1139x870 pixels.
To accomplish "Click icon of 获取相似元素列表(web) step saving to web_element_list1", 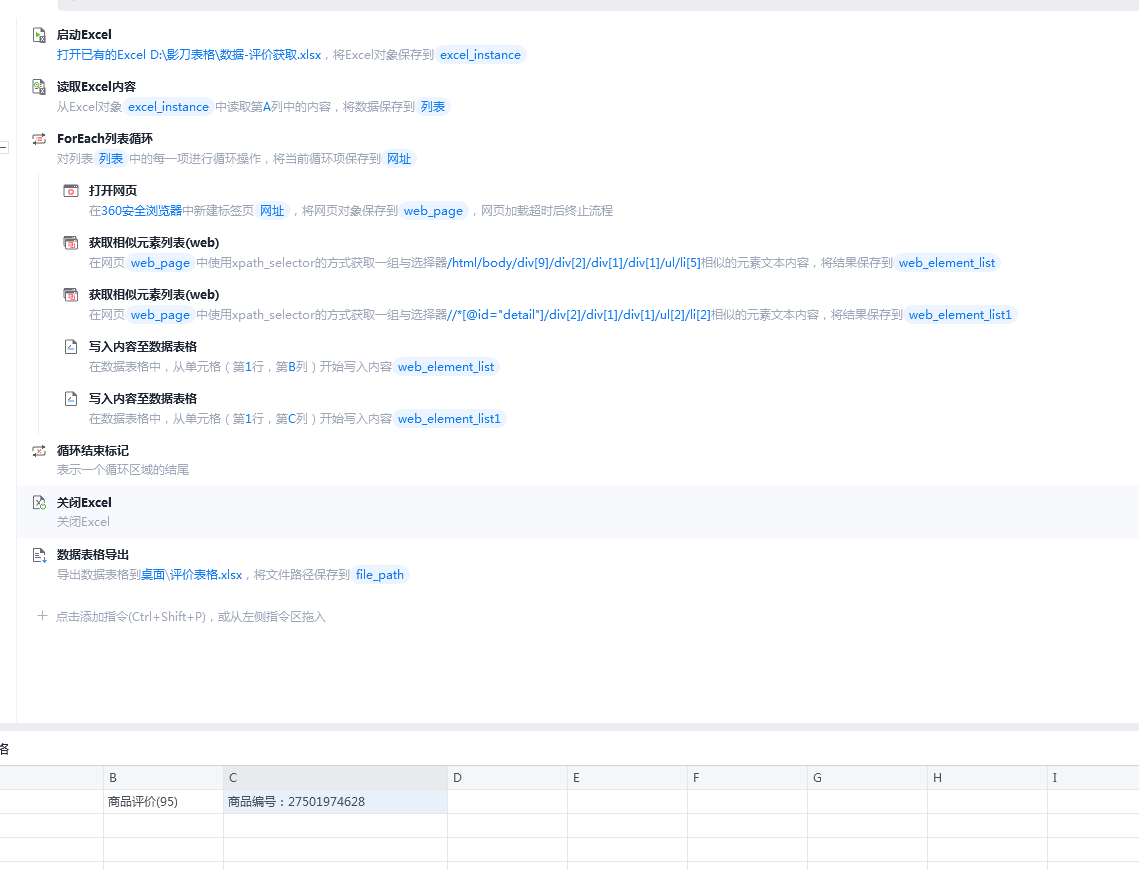I will pyautogui.click(x=71, y=295).
